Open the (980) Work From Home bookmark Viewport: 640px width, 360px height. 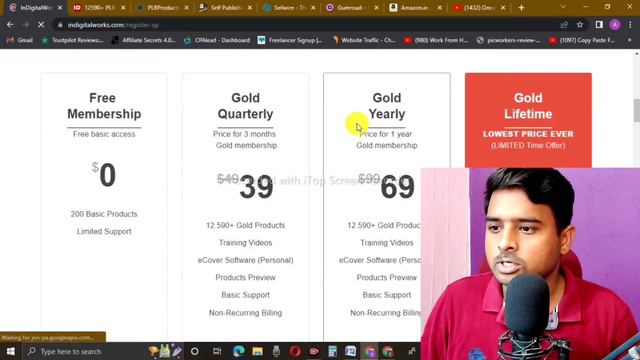coord(436,40)
